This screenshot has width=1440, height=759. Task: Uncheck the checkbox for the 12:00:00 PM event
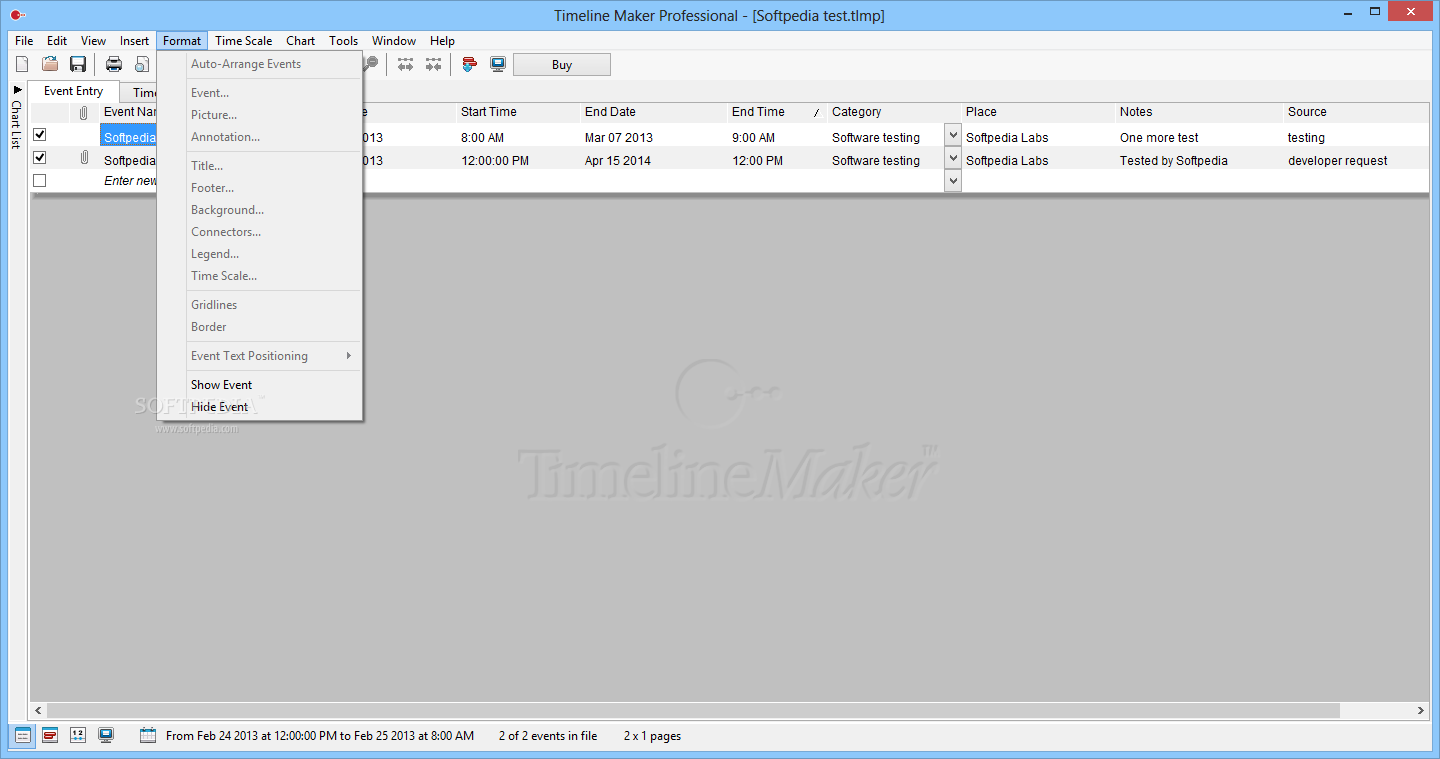click(x=40, y=158)
